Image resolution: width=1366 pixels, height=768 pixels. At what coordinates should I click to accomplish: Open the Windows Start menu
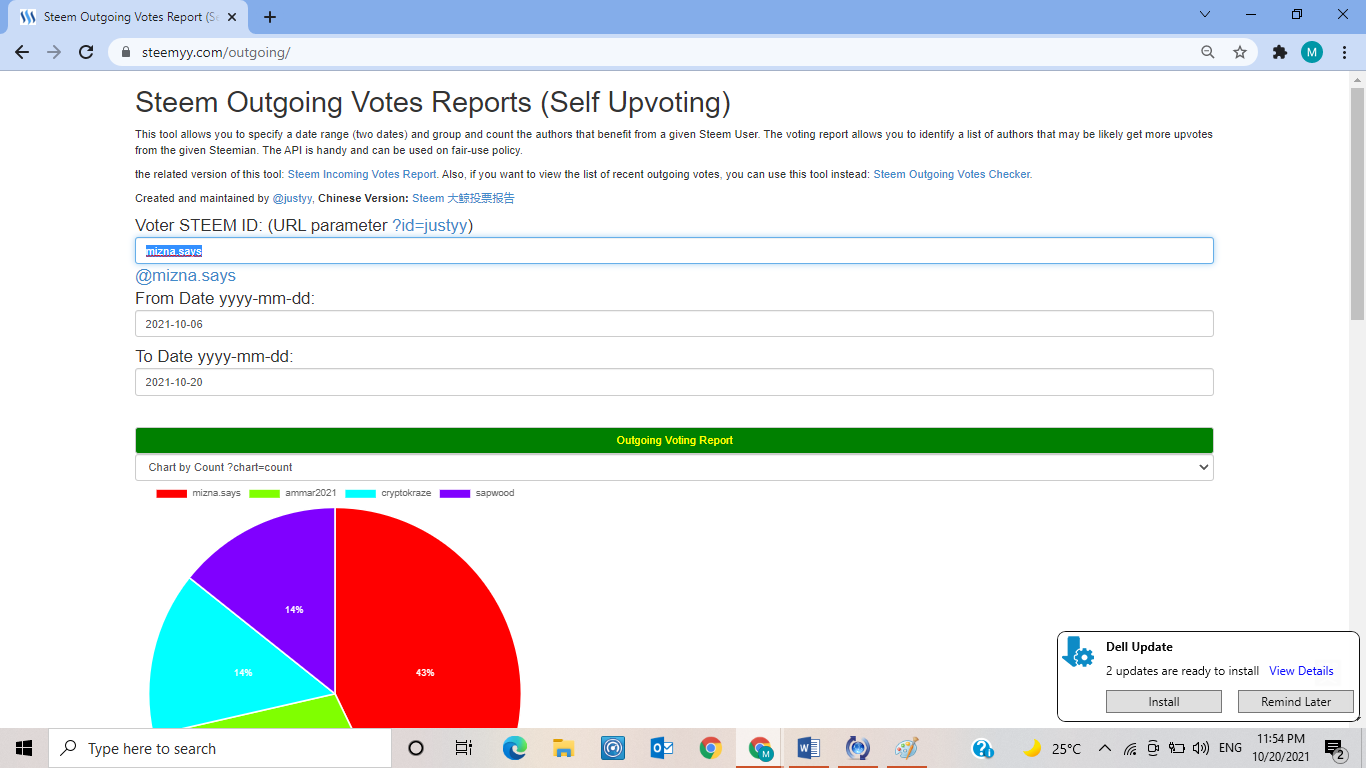pyautogui.click(x=24, y=748)
